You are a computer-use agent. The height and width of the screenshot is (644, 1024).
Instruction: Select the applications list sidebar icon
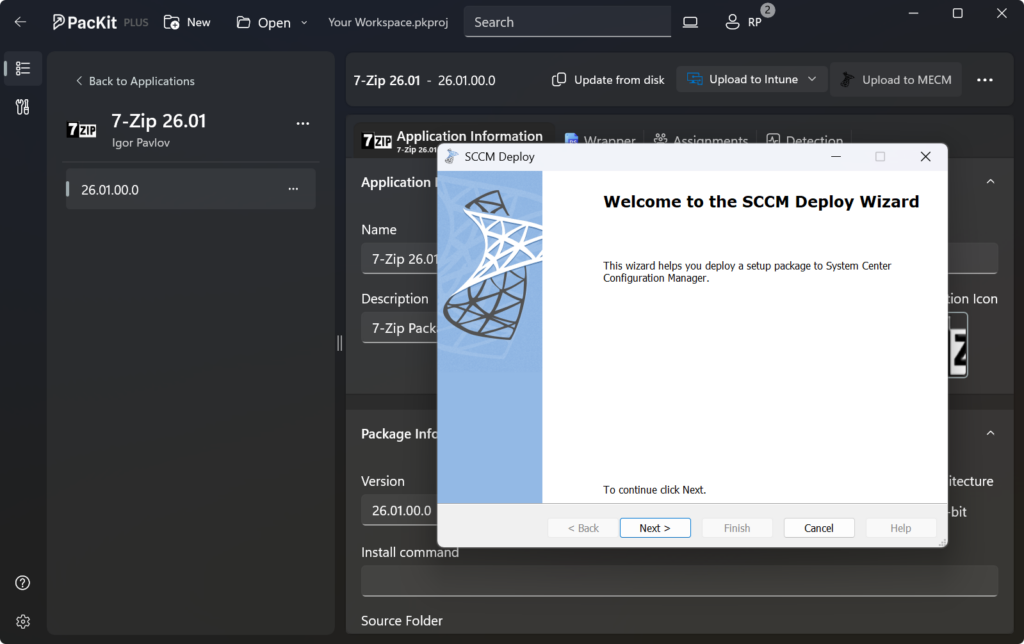[x=23, y=68]
